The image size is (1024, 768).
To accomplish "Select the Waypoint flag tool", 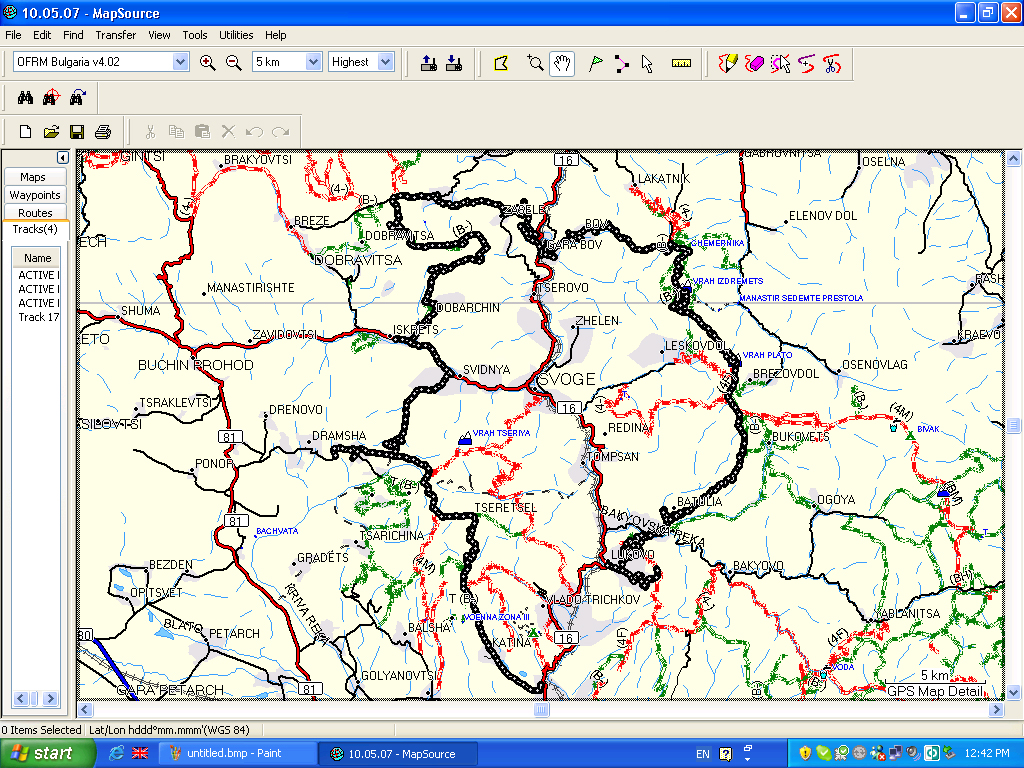I will (595, 63).
